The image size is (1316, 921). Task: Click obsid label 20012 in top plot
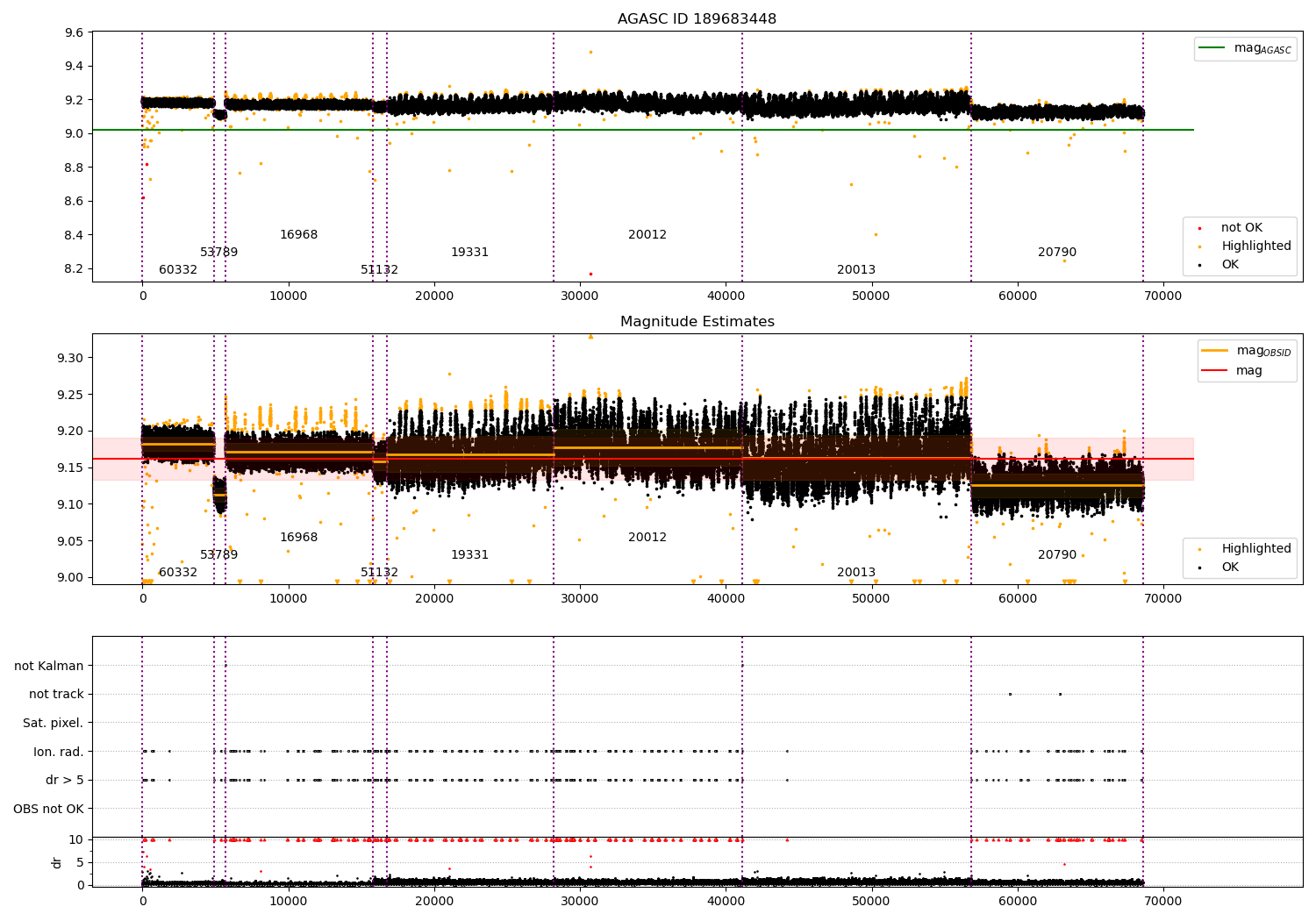tap(647, 235)
